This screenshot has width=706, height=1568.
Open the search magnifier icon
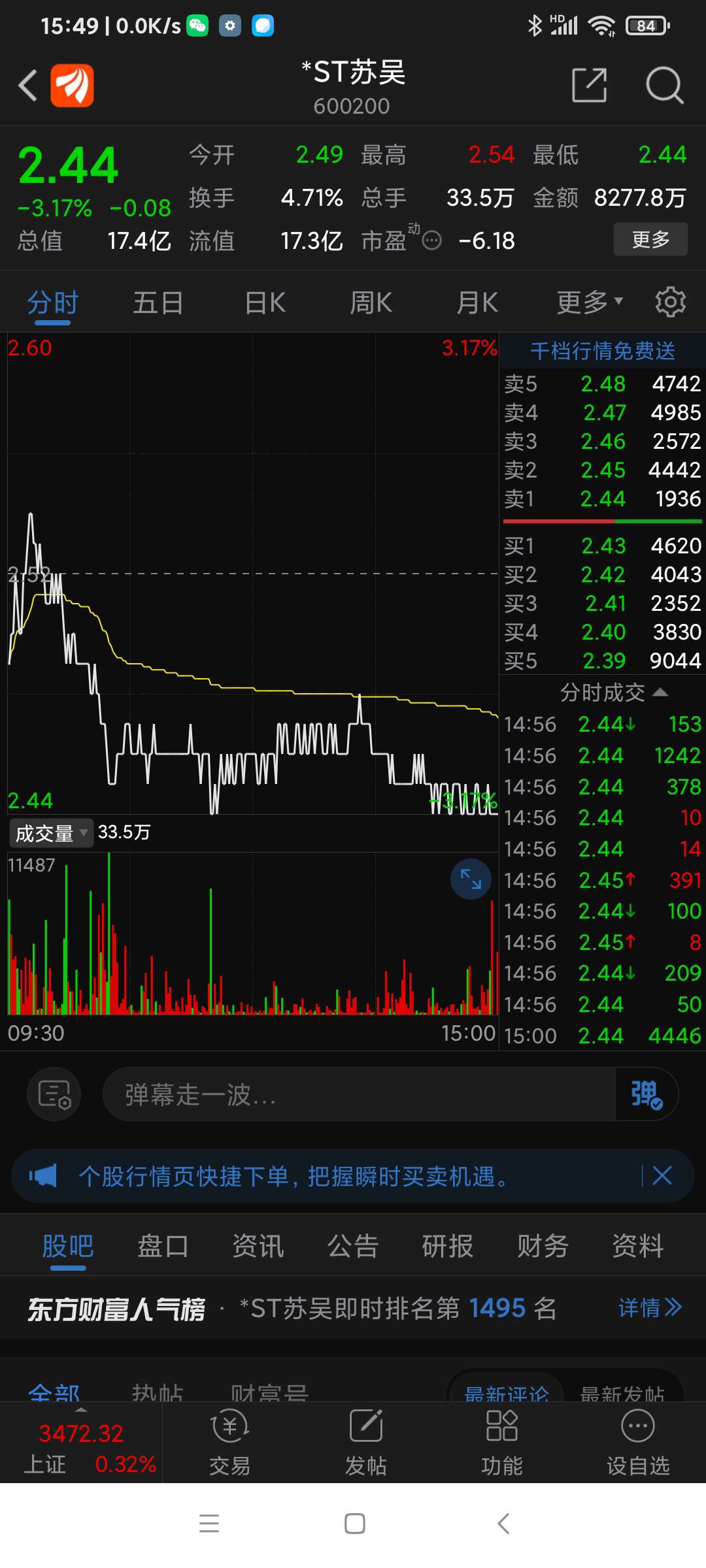click(664, 85)
